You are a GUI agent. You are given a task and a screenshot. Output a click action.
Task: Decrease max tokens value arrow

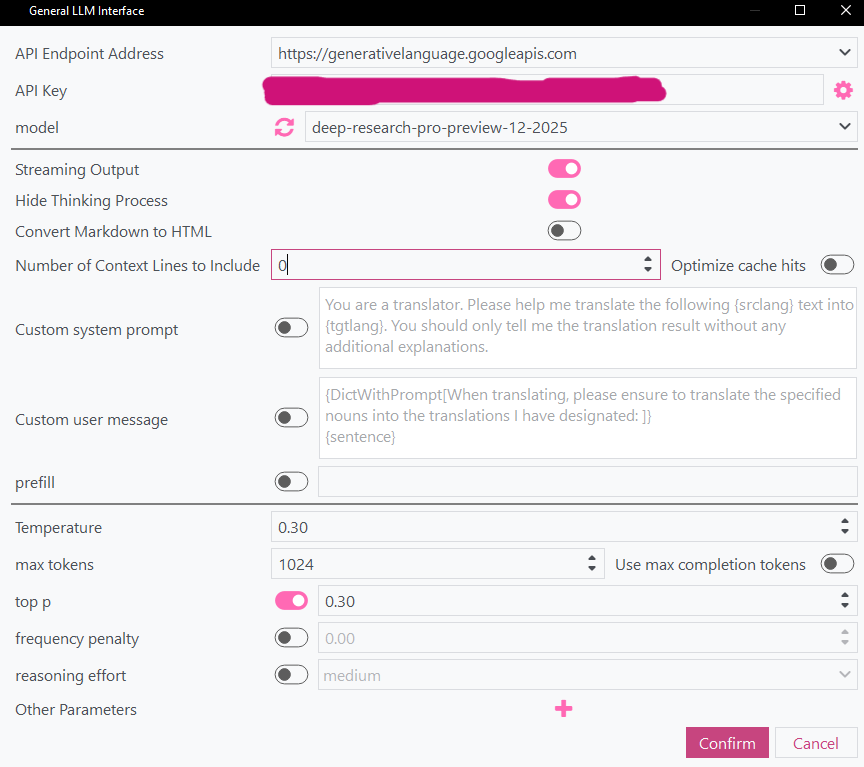(592, 568)
